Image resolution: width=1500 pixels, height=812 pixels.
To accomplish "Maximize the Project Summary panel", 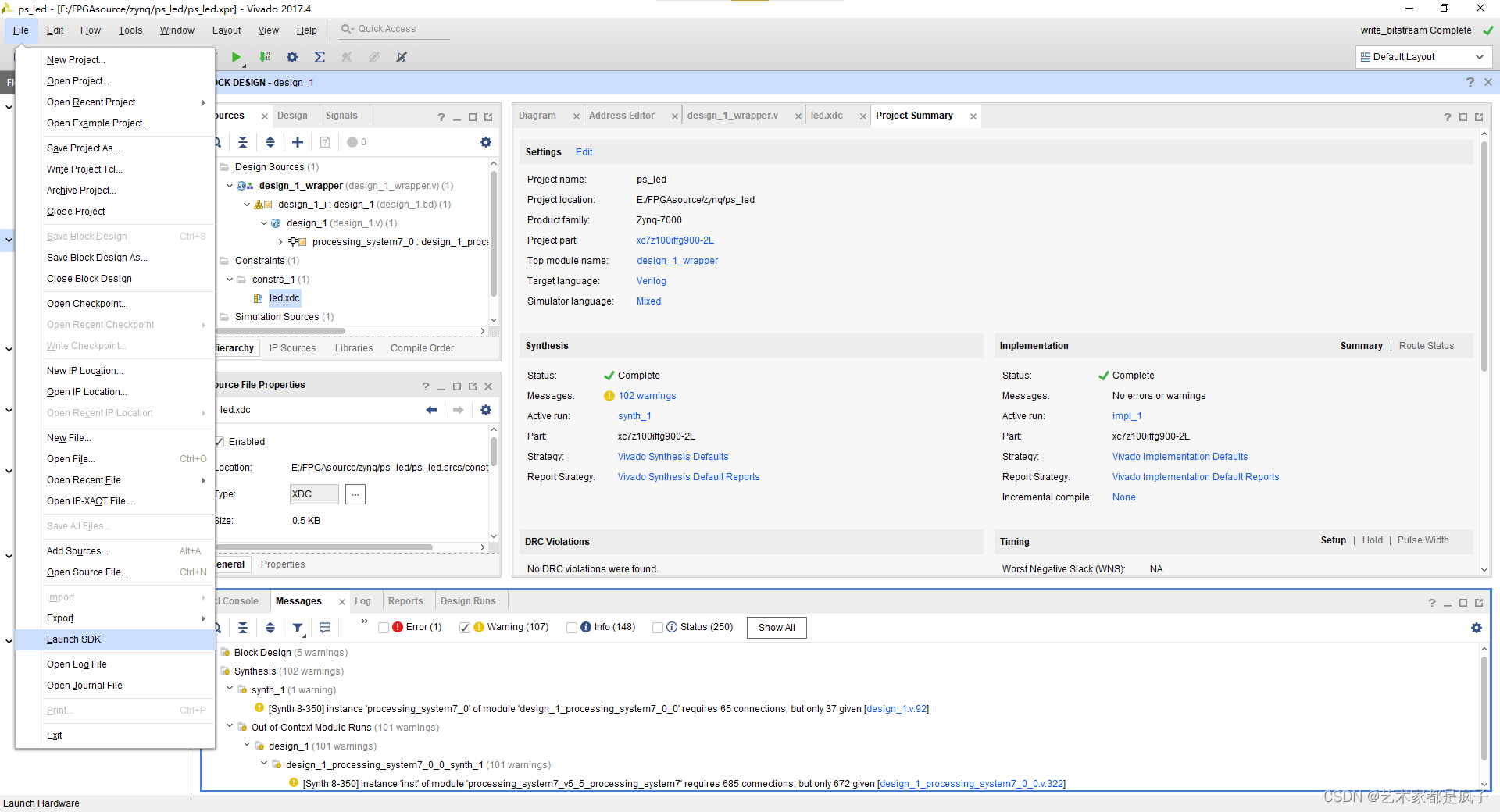I will pyautogui.click(x=1463, y=117).
